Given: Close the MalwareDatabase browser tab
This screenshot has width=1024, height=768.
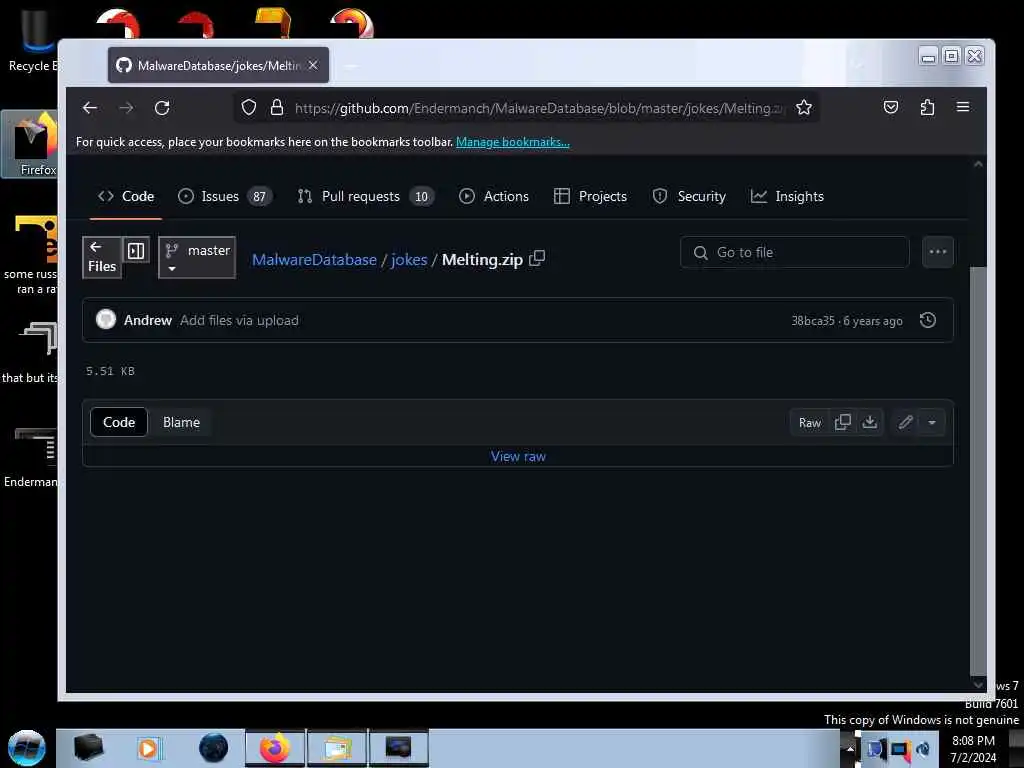Looking at the screenshot, I should coord(313,65).
